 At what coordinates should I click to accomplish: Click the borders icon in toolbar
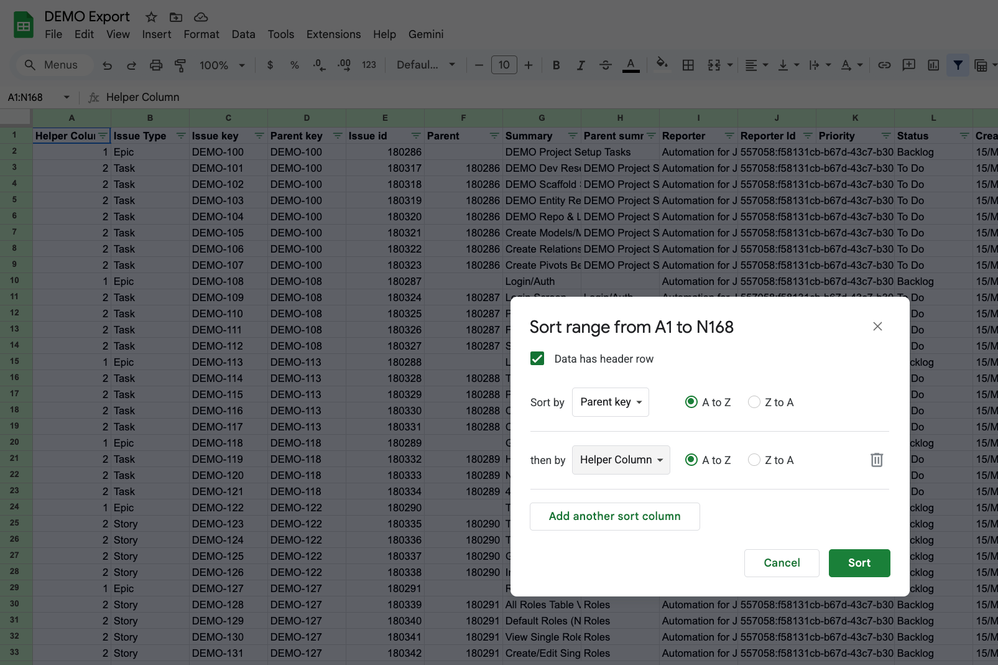tap(688, 65)
